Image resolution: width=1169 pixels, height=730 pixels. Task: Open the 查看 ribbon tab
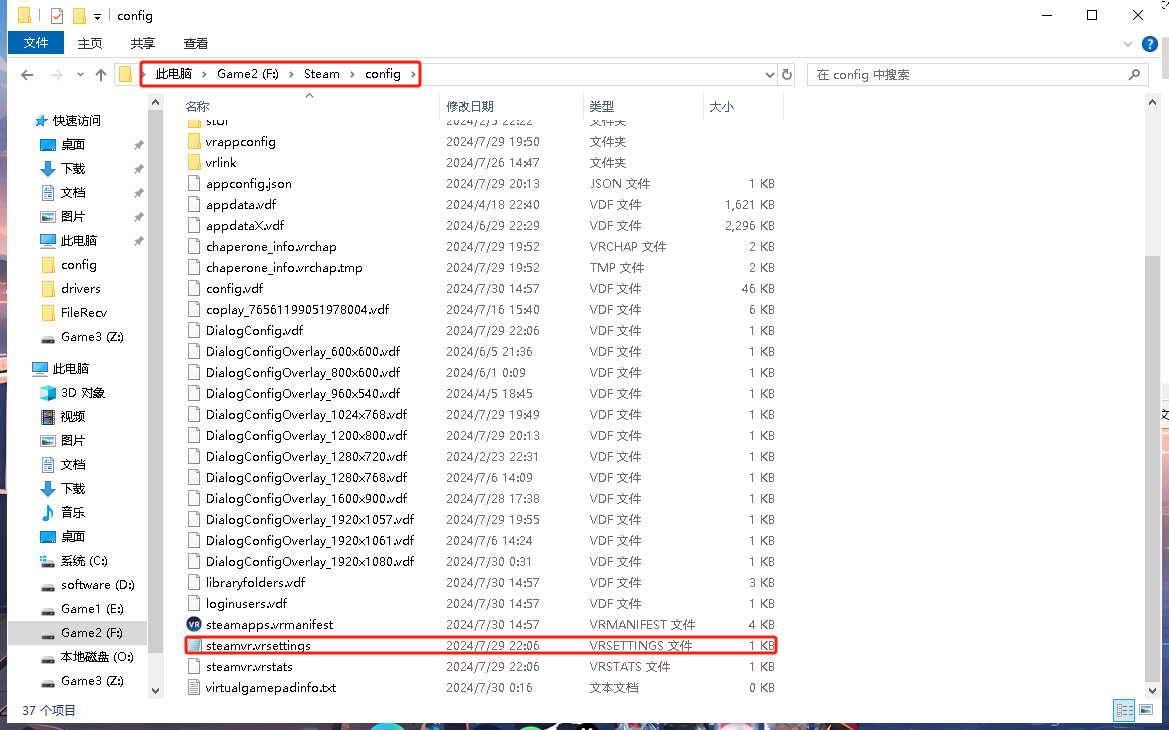pos(195,43)
